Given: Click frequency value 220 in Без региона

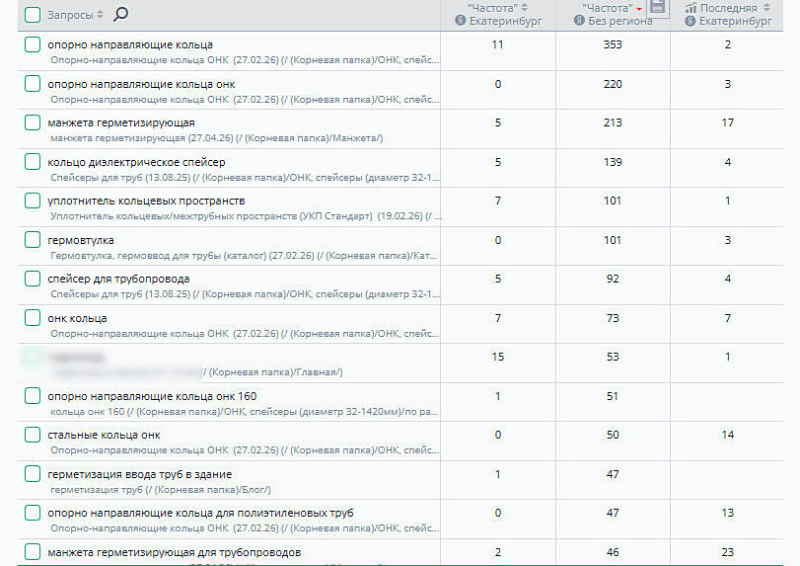Looking at the screenshot, I should click(613, 84).
